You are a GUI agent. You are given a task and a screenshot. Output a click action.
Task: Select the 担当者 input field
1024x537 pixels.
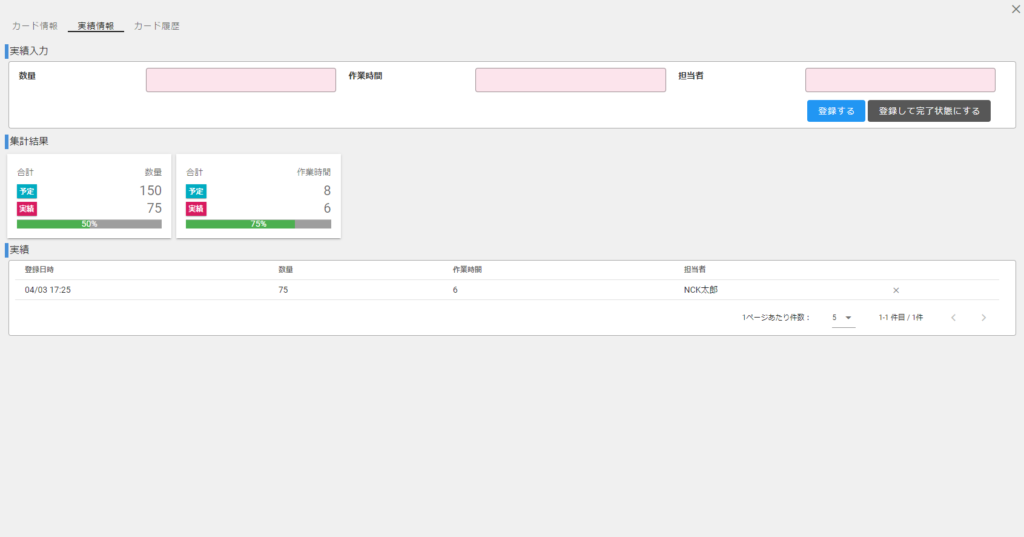(900, 80)
